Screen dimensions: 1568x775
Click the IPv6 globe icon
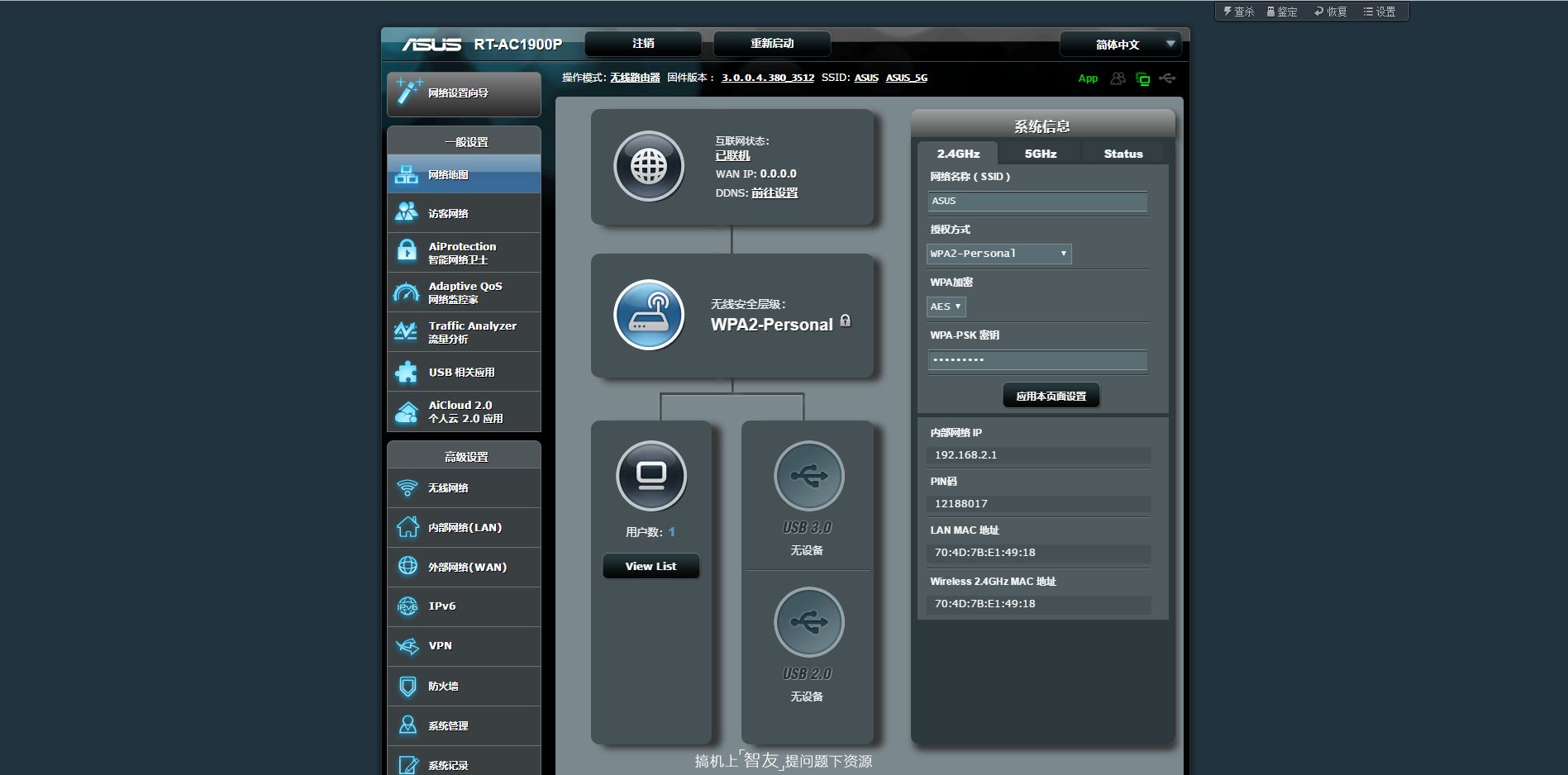click(x=407, y=606)
